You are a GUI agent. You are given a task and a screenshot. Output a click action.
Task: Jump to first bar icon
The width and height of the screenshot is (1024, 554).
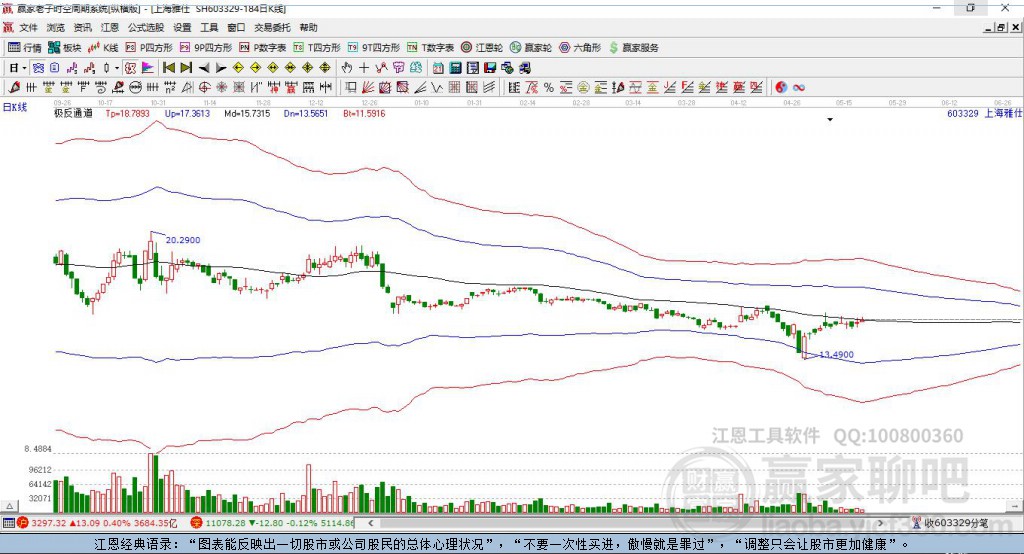point(168,68)
